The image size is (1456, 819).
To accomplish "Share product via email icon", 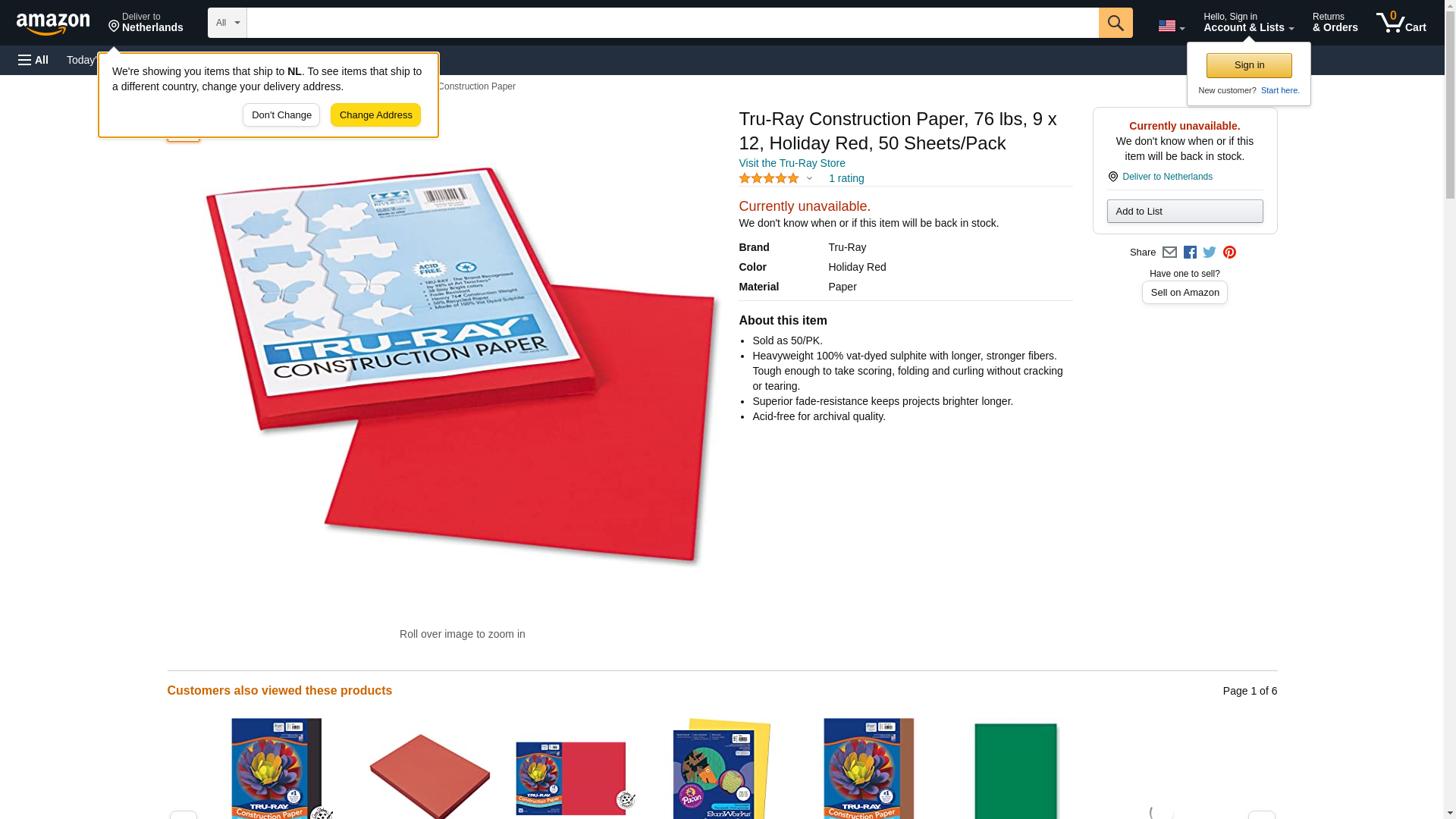I will click(x=1169, y=253).
